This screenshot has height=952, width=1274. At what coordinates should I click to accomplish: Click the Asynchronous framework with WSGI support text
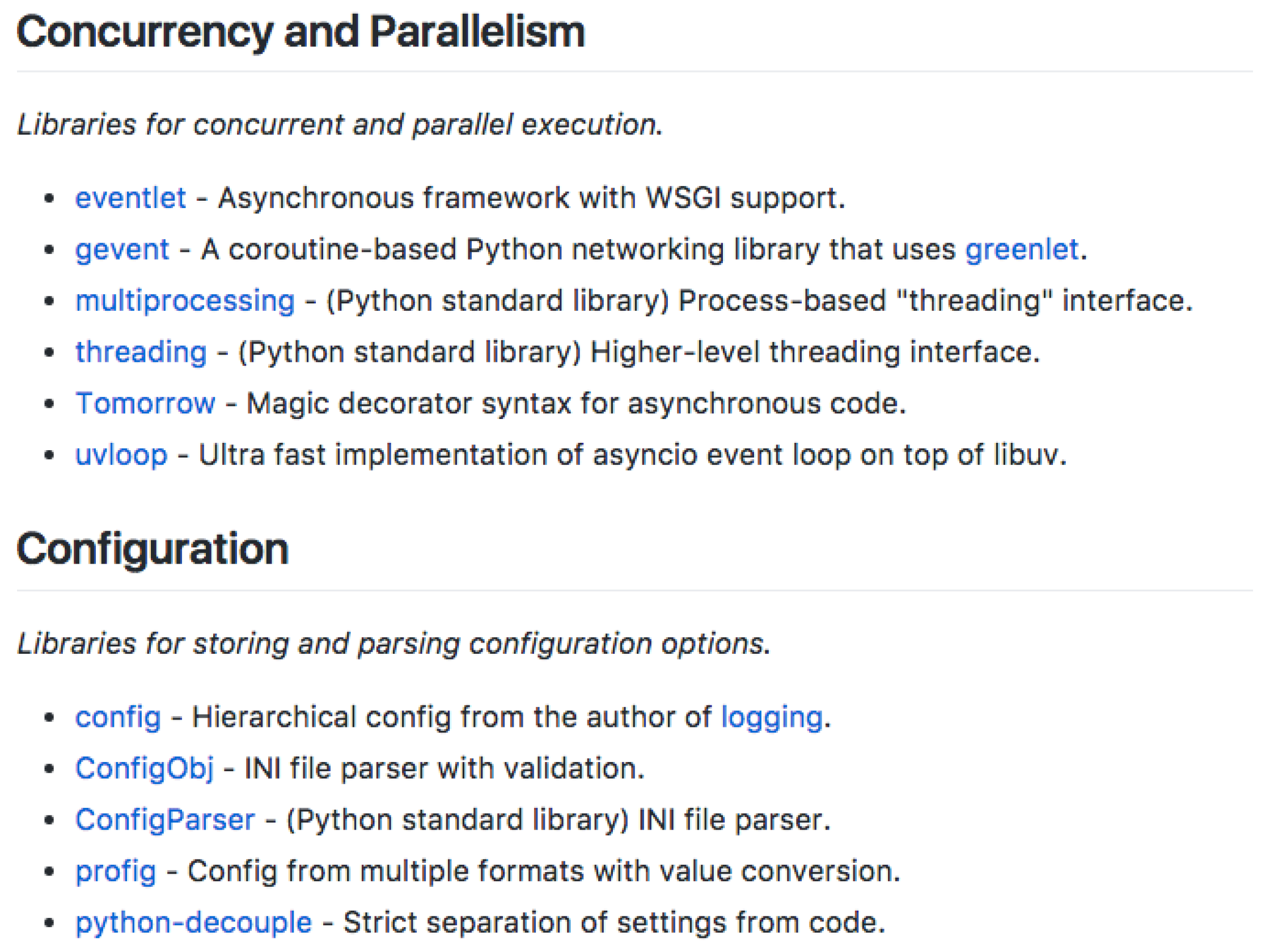click(531, 198)
